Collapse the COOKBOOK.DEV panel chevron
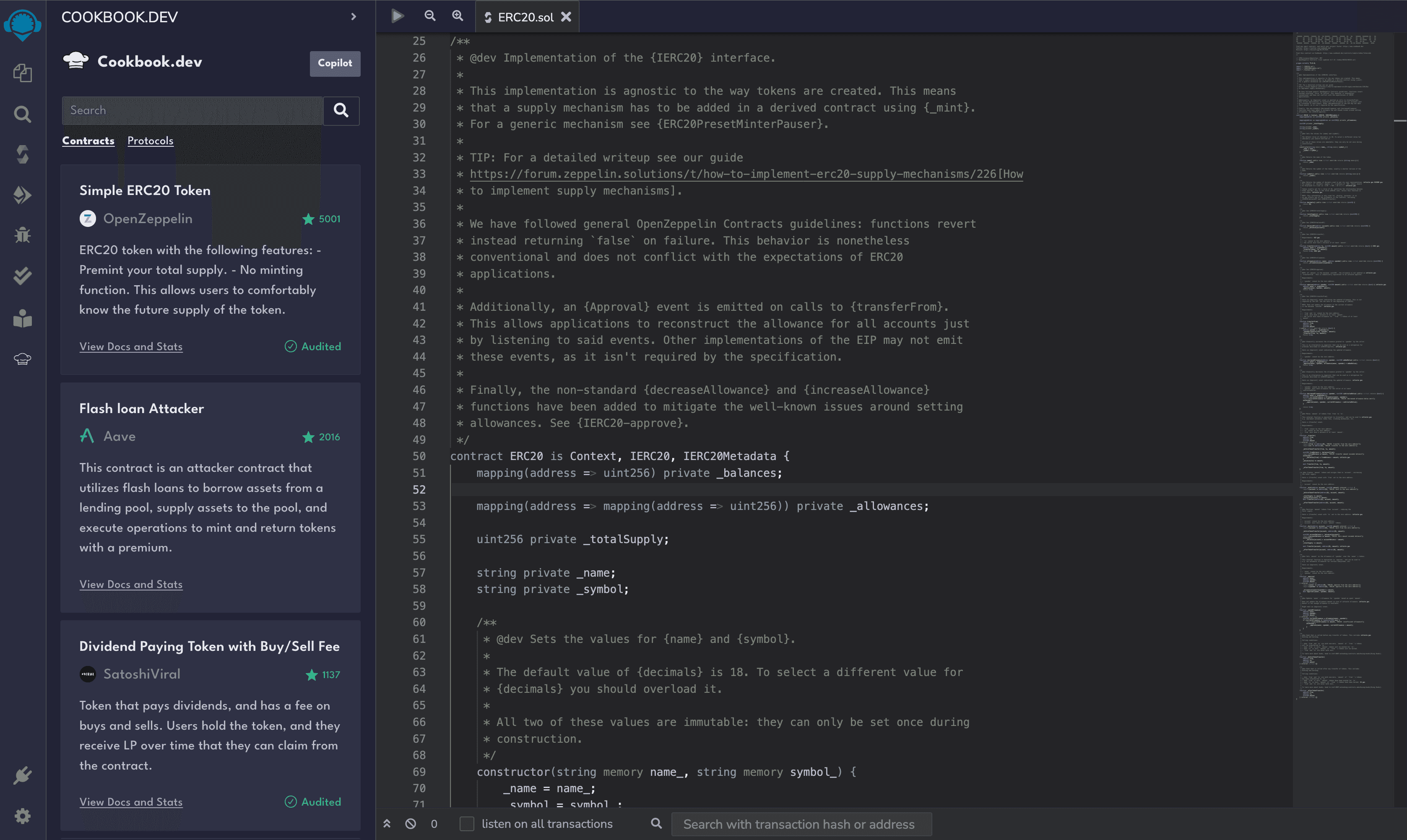This screenshot has width=1407, height=840. click(354, 17)
